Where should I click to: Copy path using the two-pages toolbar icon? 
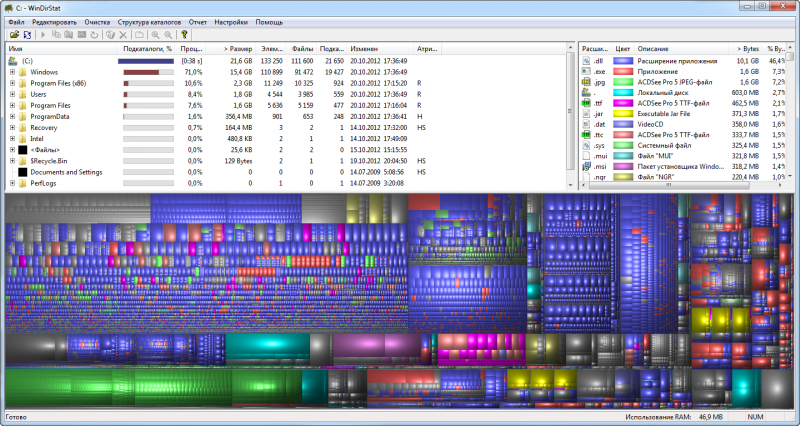[x=56, y=35]
